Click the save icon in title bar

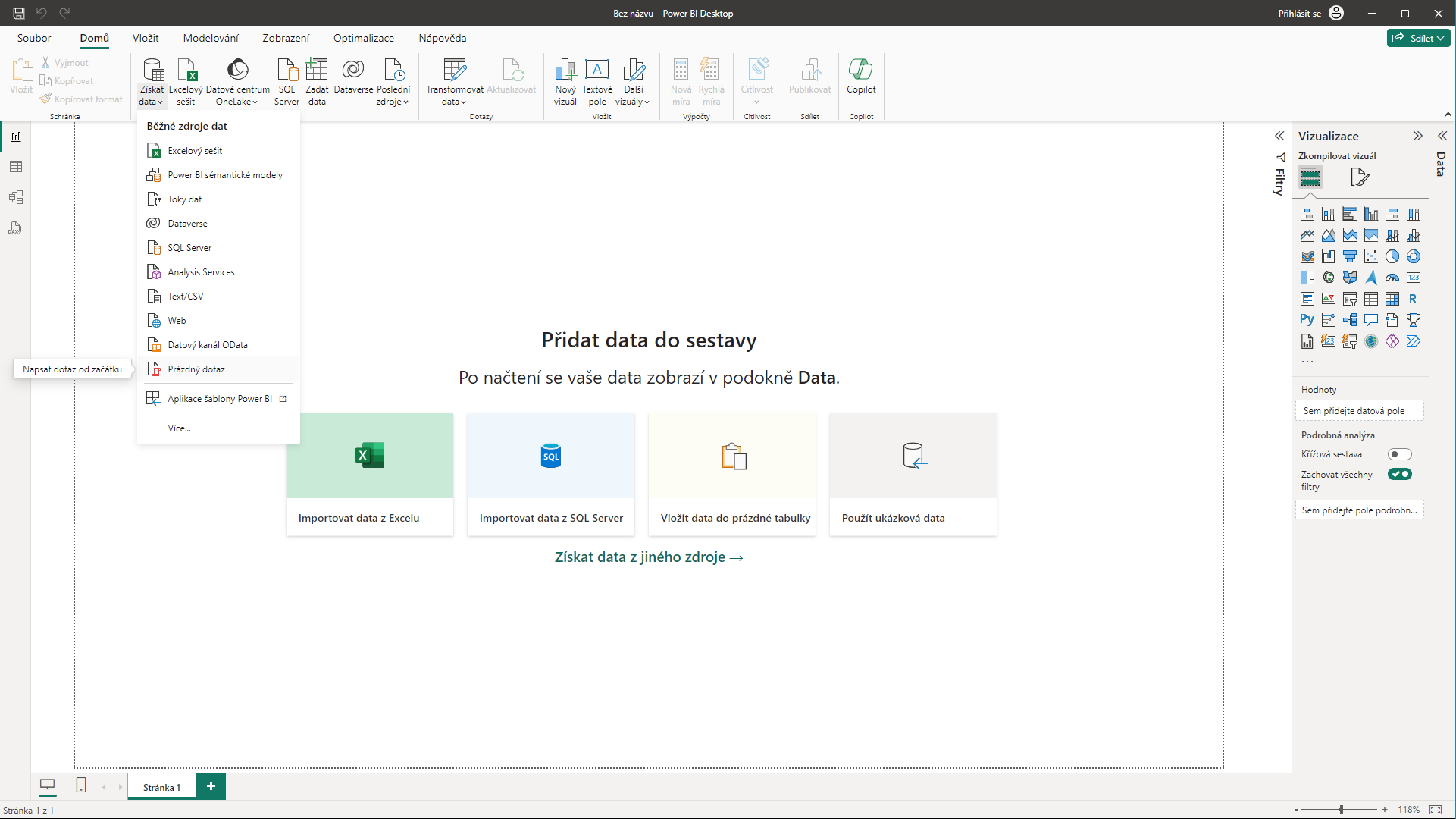(19, 13)
